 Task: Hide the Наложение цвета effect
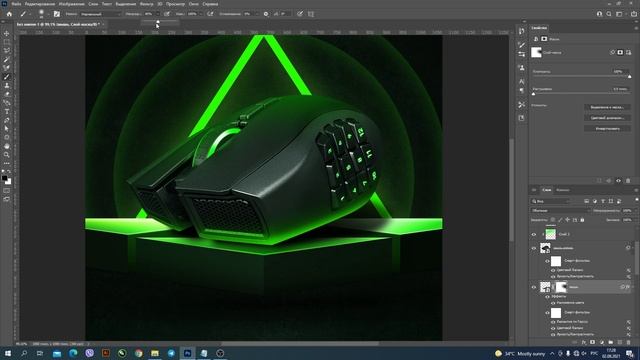(553, 303)
